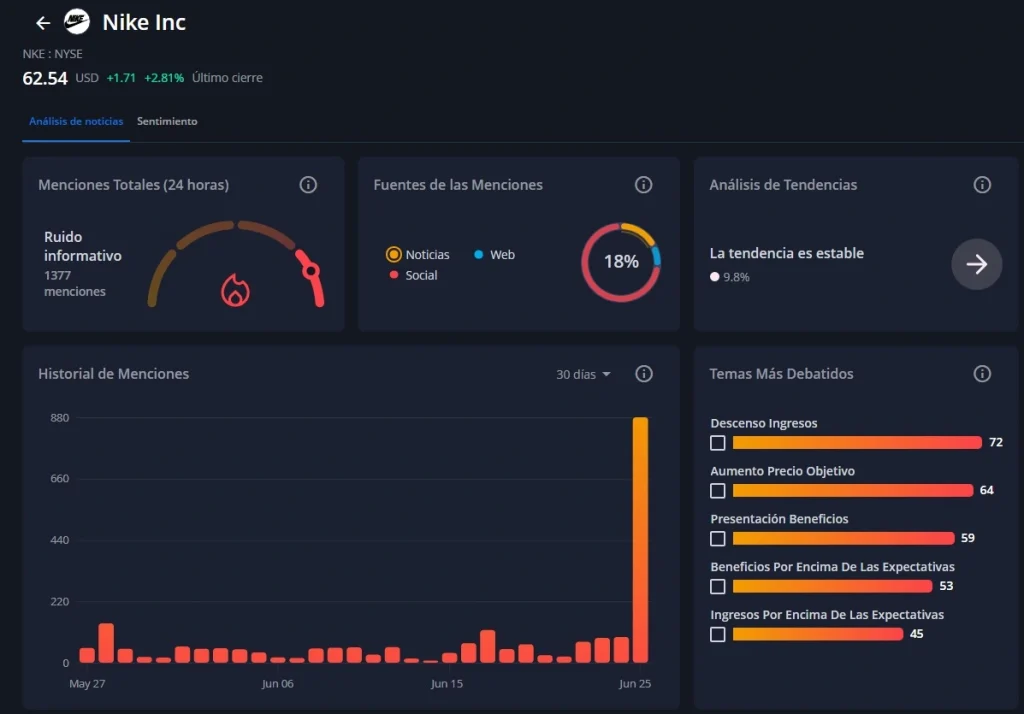This screenshot has width=1024, height=714.
Task: Click the Ruido informativo label
Action: pos(82,246)
